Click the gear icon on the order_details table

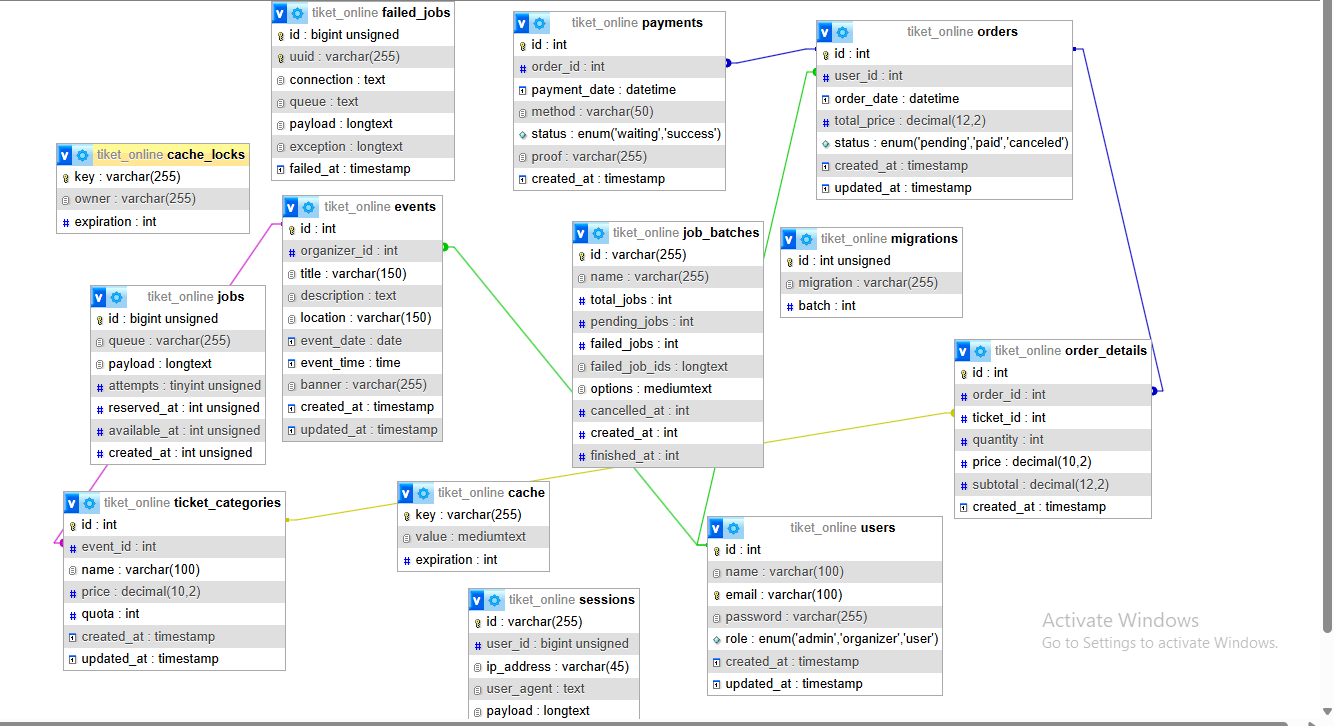point(980,351)
